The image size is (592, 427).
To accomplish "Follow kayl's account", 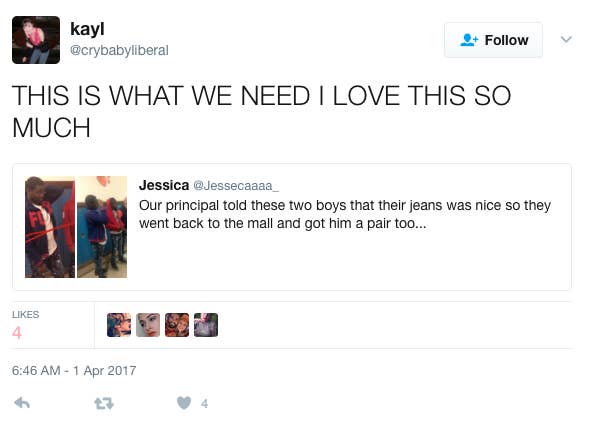I will tap(493, 40).
